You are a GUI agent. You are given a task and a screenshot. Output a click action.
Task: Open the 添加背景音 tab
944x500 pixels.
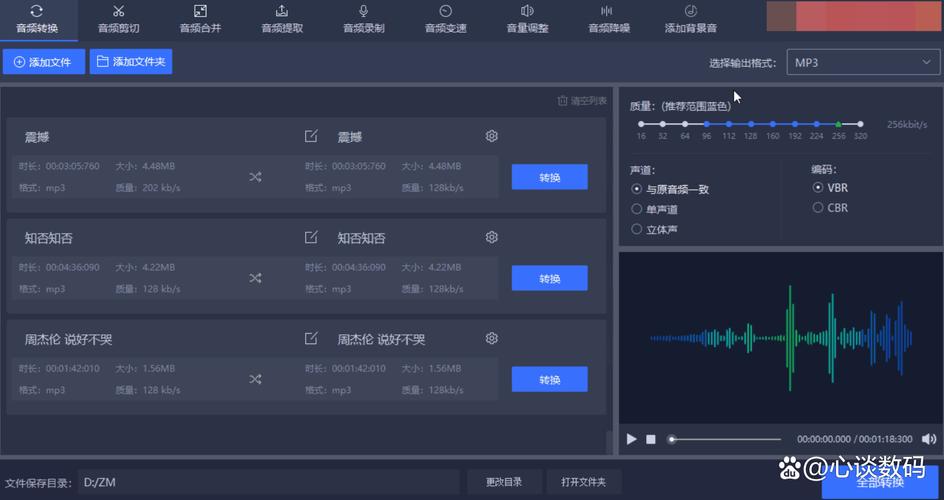pos(691,20)
